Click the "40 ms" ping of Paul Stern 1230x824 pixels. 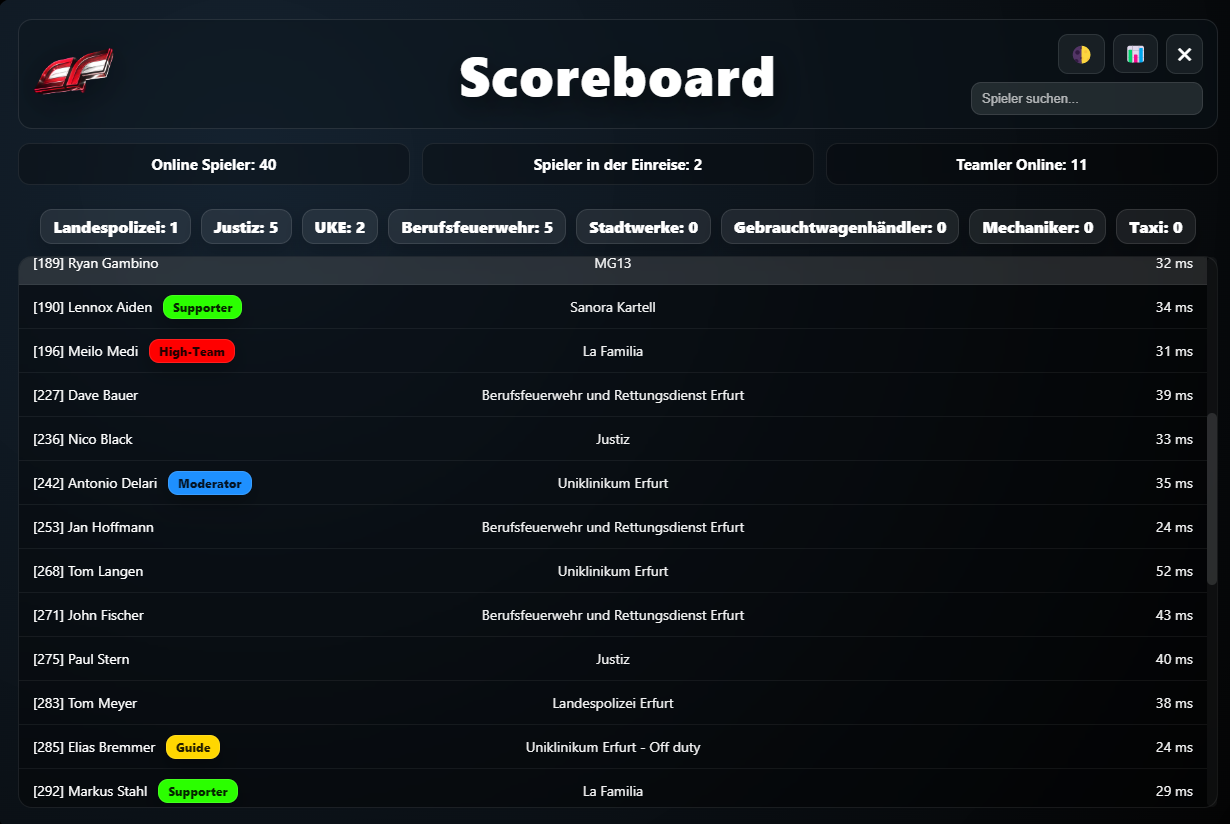(1174, 659)
